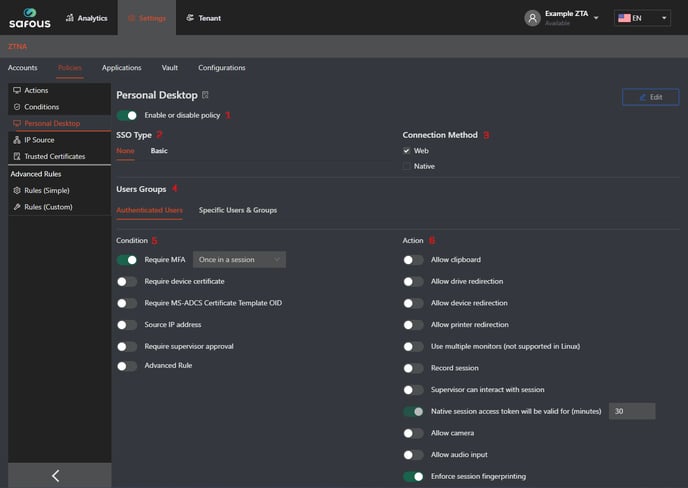Turn on Record session toggle

pos(413,368)
